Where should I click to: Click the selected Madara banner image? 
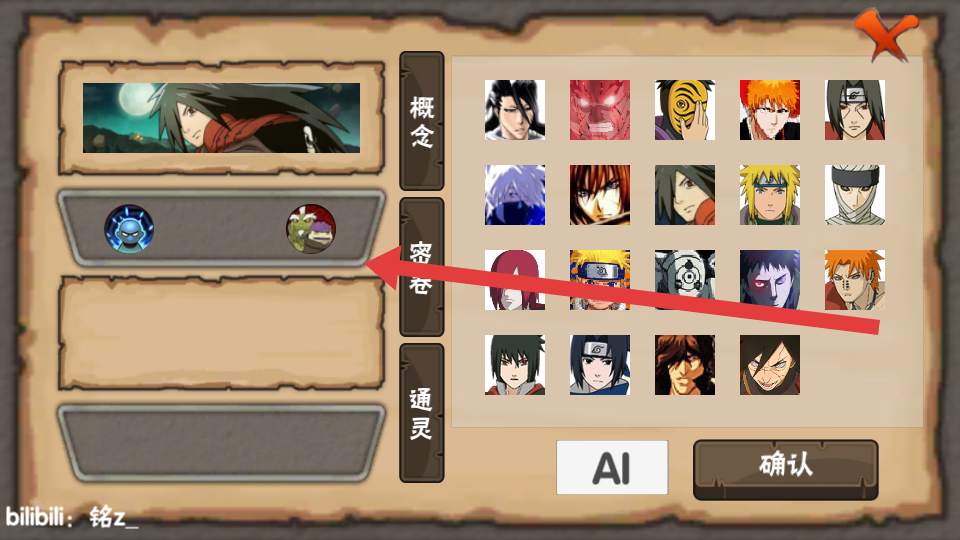(x=221, y=118)
